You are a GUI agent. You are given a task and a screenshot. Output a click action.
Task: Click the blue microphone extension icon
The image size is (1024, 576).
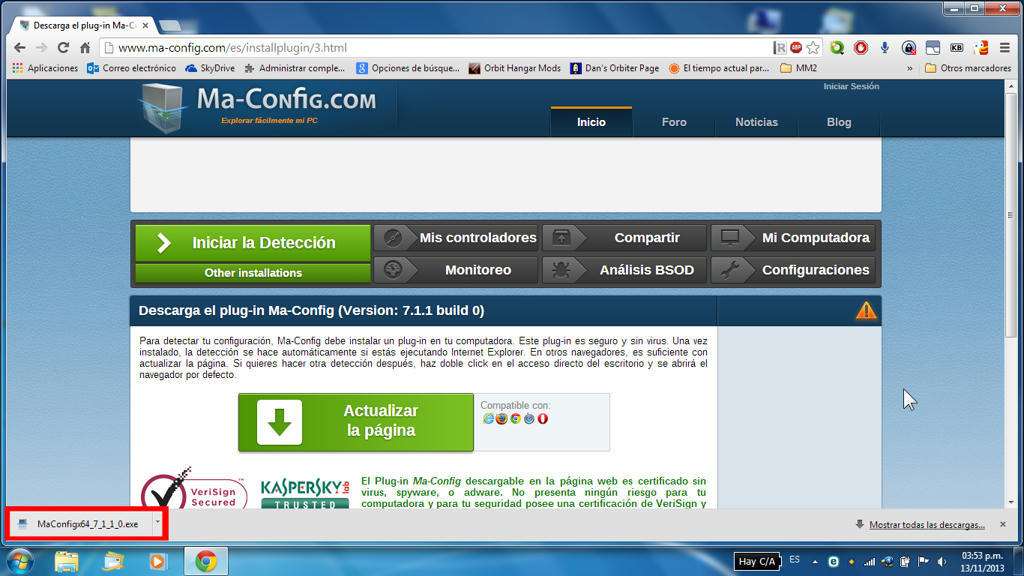coord(885,48)
